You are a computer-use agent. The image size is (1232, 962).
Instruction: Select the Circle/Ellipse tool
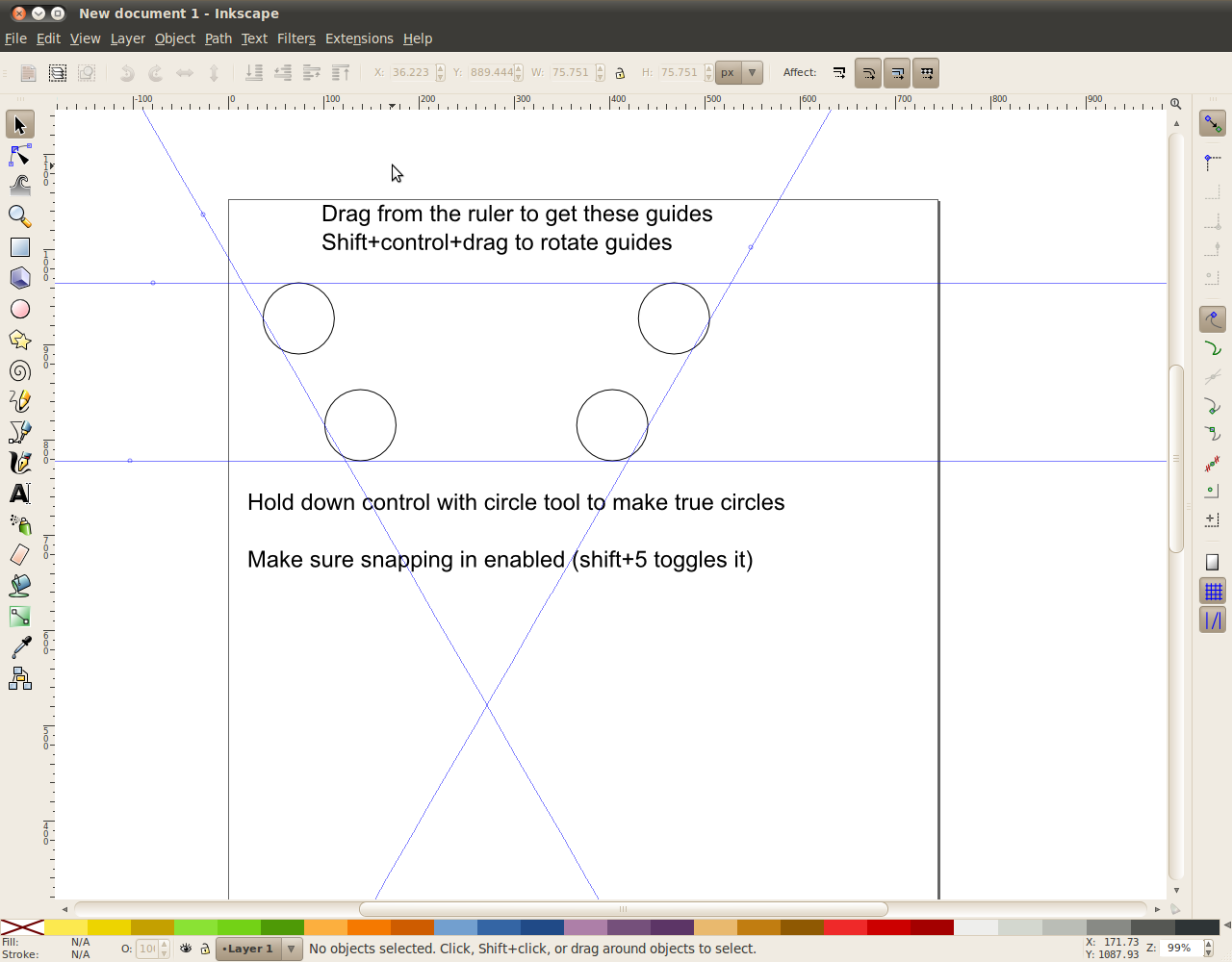point(19,309)
